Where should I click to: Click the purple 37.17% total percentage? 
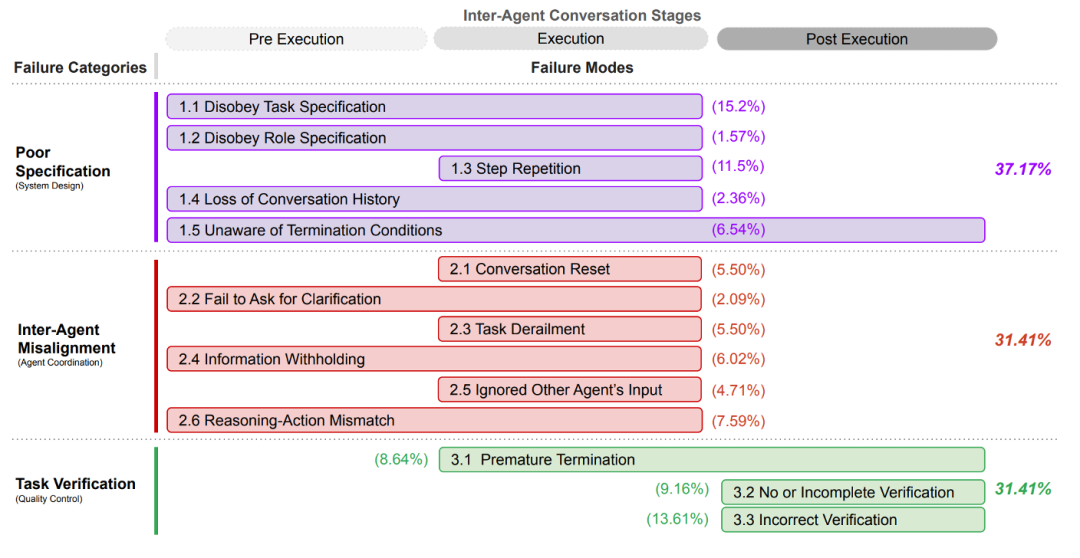(x=1022, y=169)
